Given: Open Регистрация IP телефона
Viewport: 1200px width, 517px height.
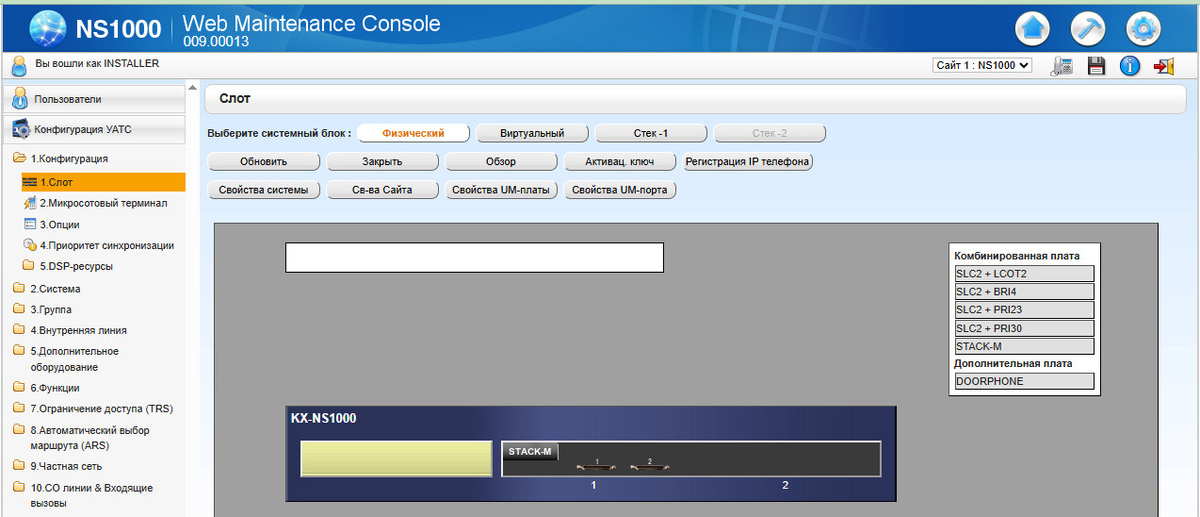Looking at the screenshot, I should (747, 162).
